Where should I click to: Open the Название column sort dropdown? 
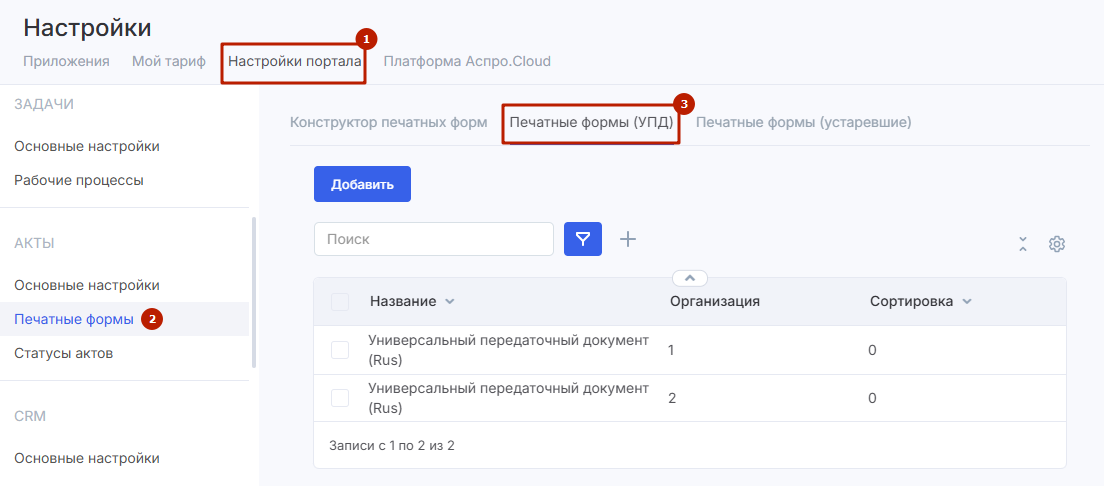point(449,302)
